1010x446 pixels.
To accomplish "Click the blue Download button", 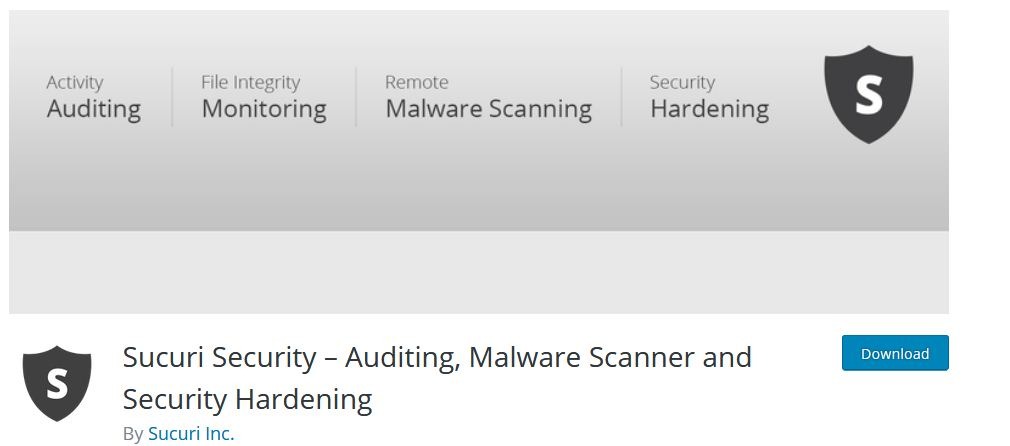I will (x=895, y=353).
